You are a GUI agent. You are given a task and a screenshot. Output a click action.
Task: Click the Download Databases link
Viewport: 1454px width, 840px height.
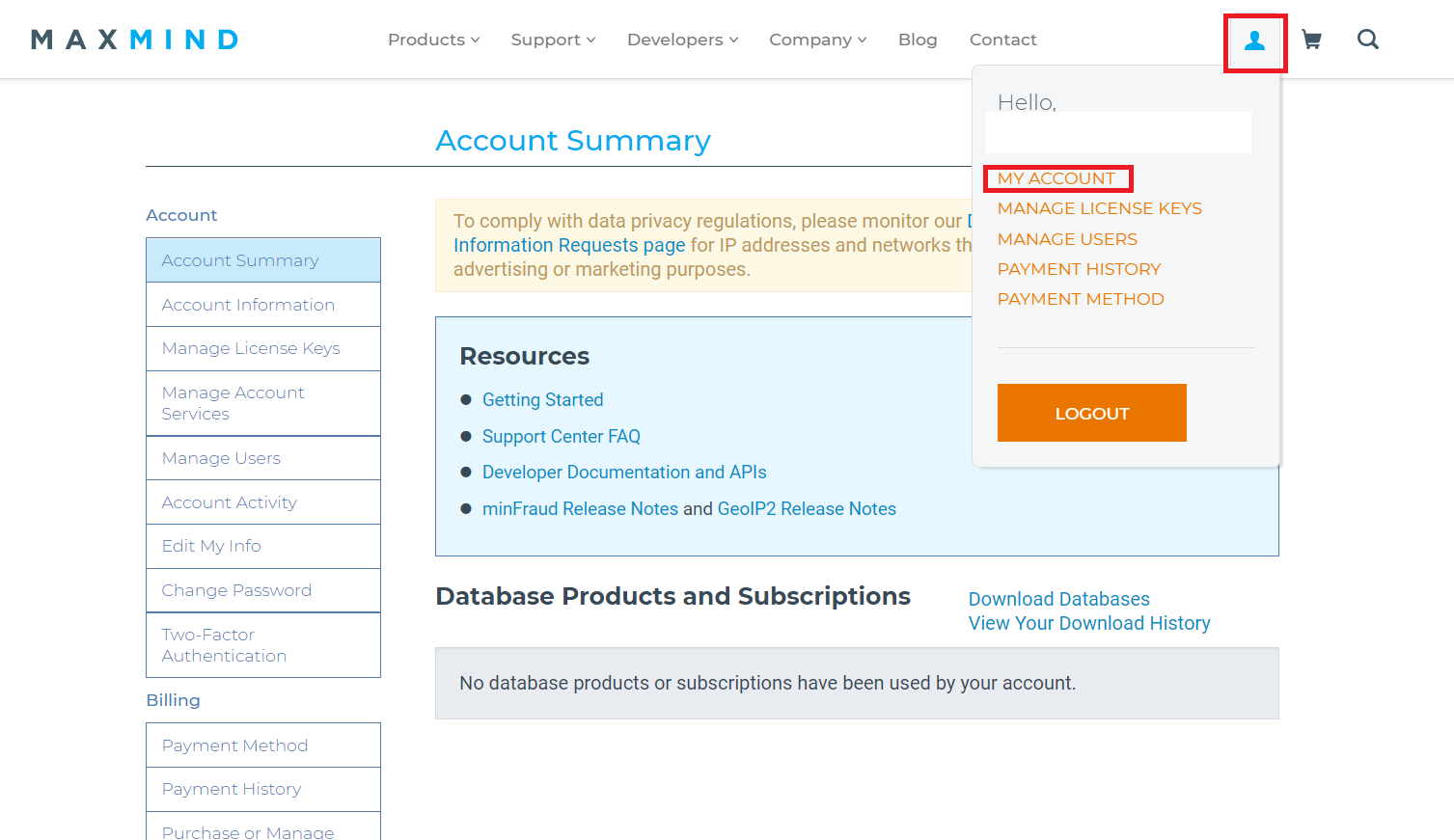(x=1058, y=599)
